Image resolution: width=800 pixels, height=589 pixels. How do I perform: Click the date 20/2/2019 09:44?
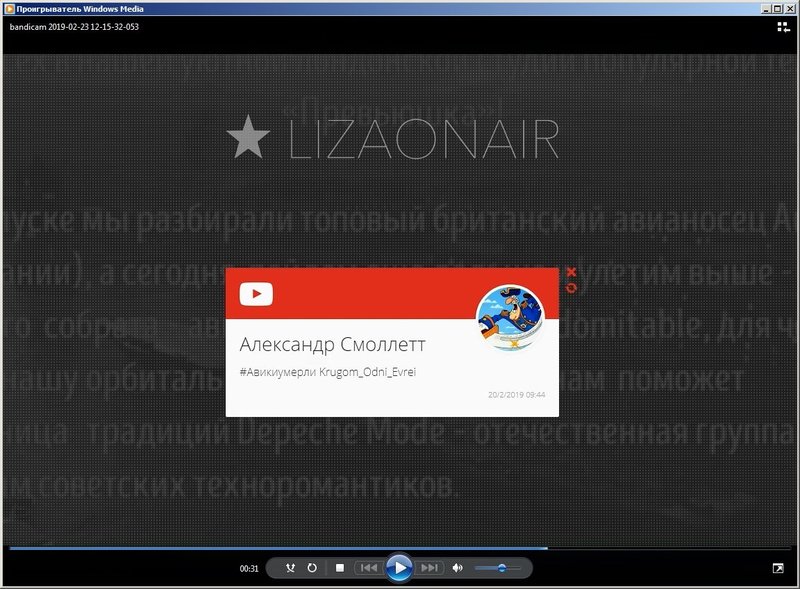point(516,395)
